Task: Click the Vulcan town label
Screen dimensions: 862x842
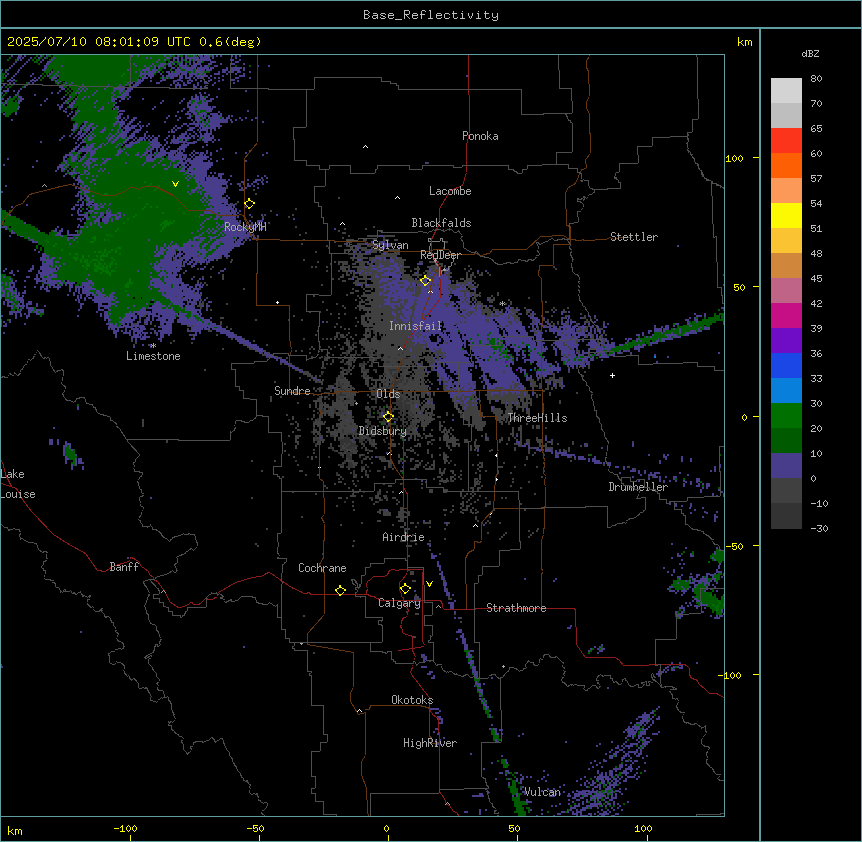Action: click(542, 792)
